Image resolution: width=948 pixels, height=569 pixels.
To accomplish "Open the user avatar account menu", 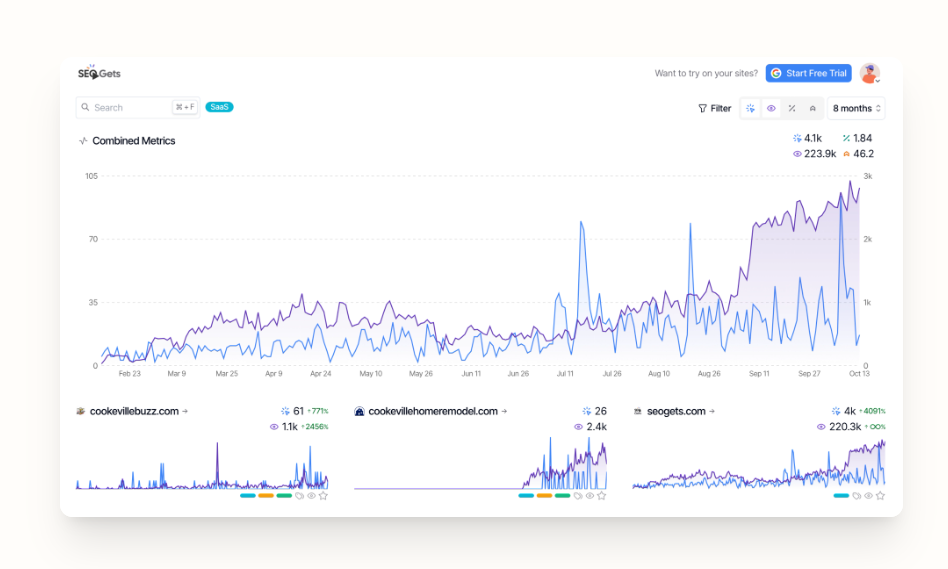I will (x=870, y=73).
